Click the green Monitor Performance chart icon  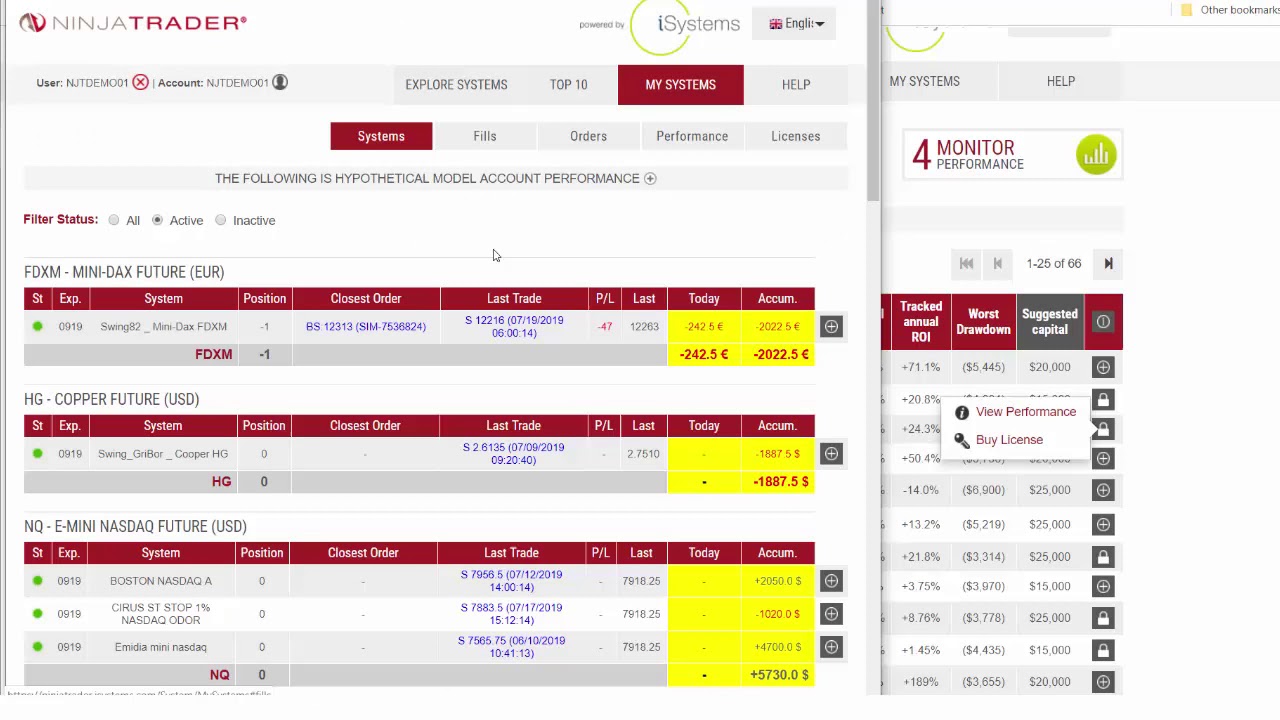pos(1096,154)
